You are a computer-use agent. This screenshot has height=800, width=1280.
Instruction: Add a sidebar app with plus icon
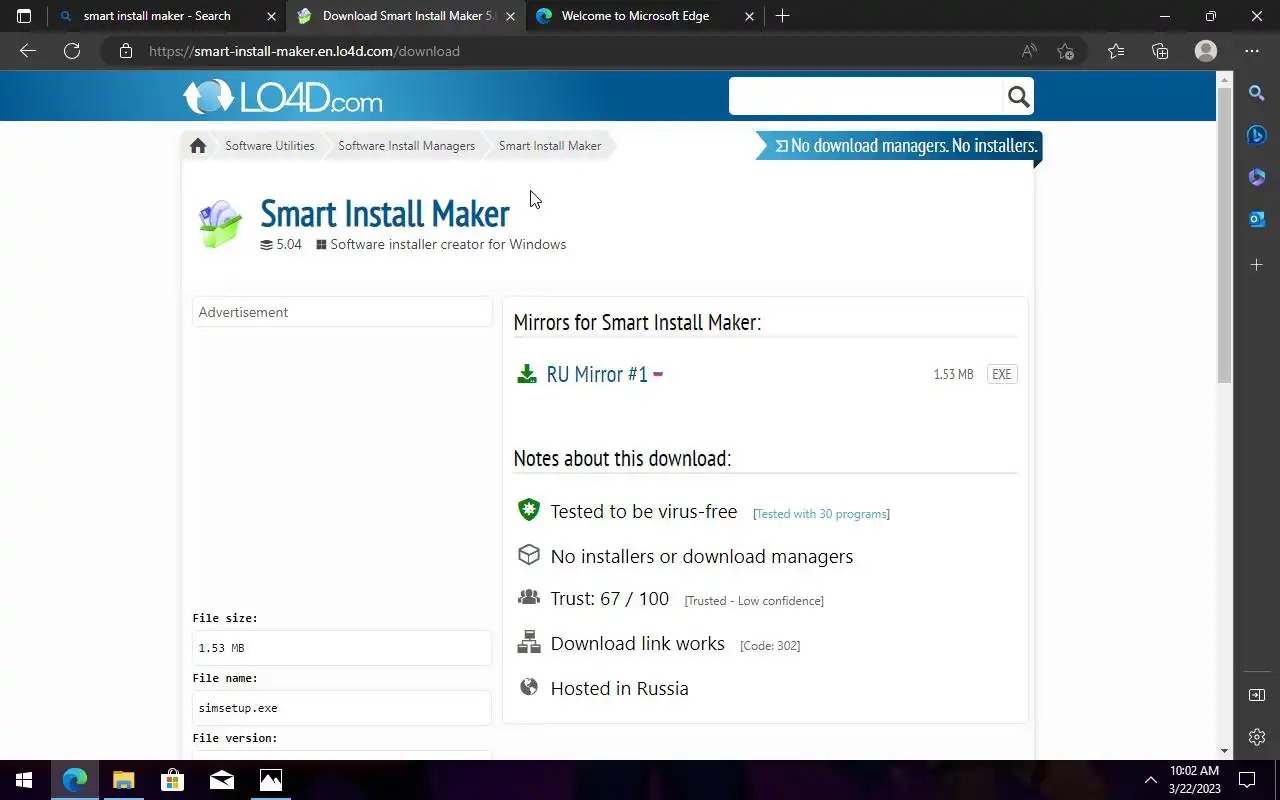[1257, 264]
